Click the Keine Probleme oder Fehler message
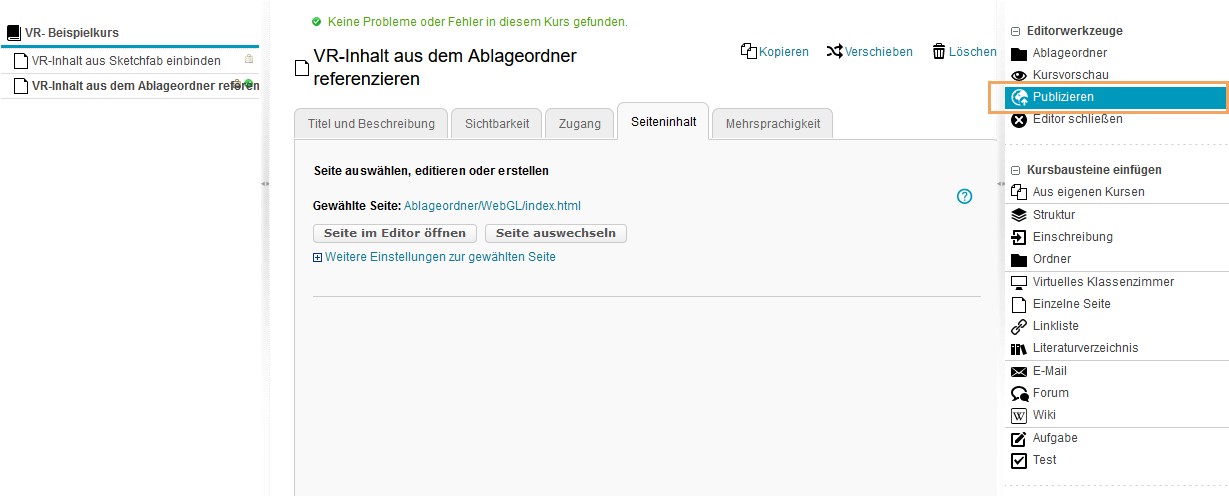The width and height of the screenshot is (1229, 496). [478, 21]
